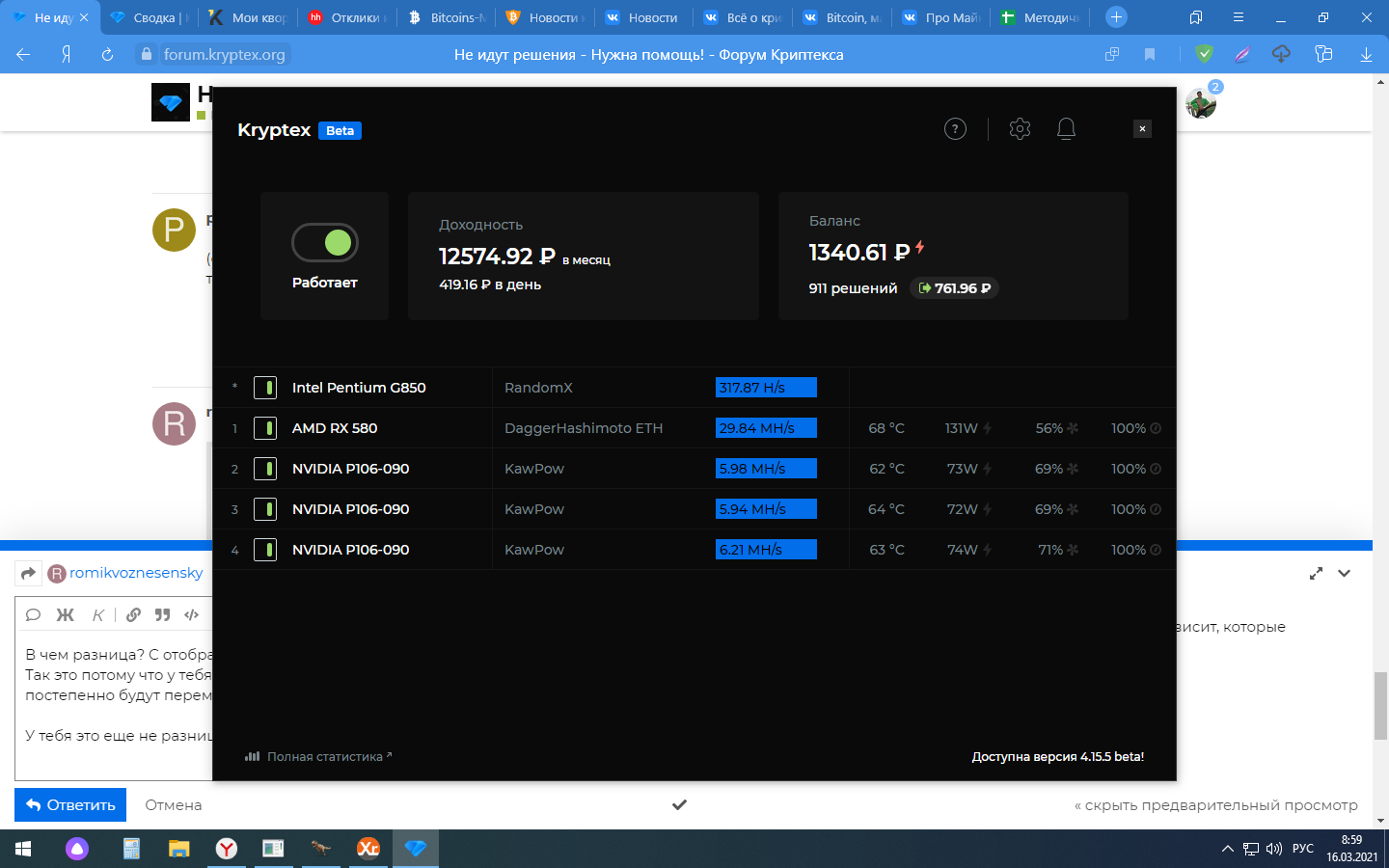Toggle AMD RX 580 device switch

pos(265,428)
